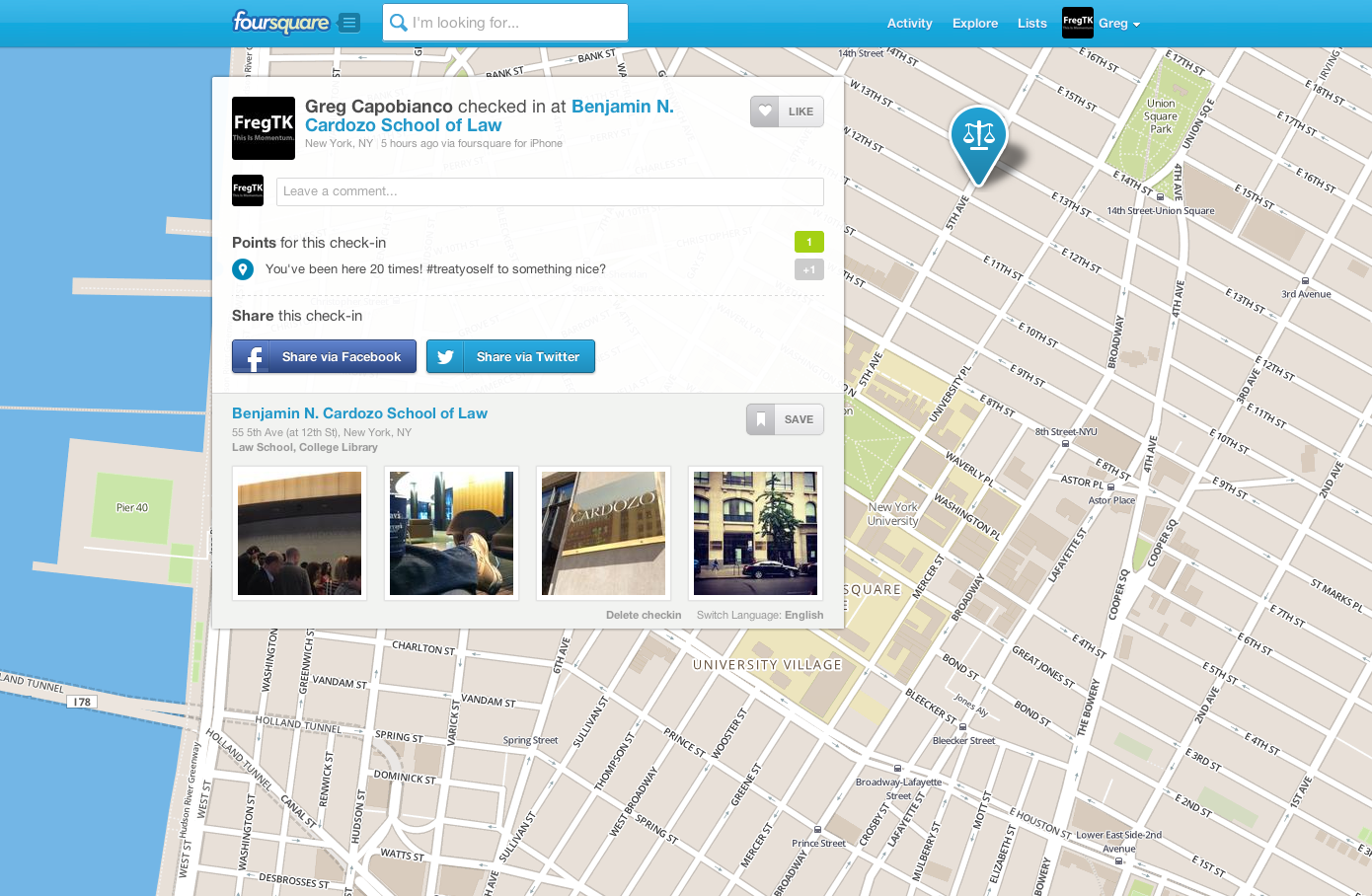Click the Broadway-Lafayette Street station icon
This screenshot has height=896, width=1372.
pos(898,769)
